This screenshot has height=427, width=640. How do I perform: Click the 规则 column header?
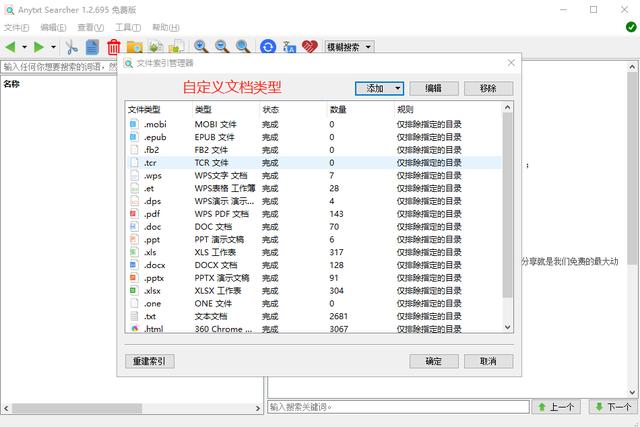click(447, 109)
